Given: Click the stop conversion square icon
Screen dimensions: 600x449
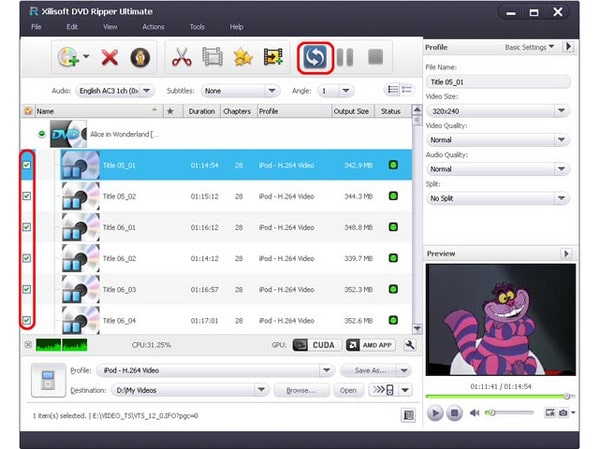Looking at the screenshot, I should click(x=375, y=57).
